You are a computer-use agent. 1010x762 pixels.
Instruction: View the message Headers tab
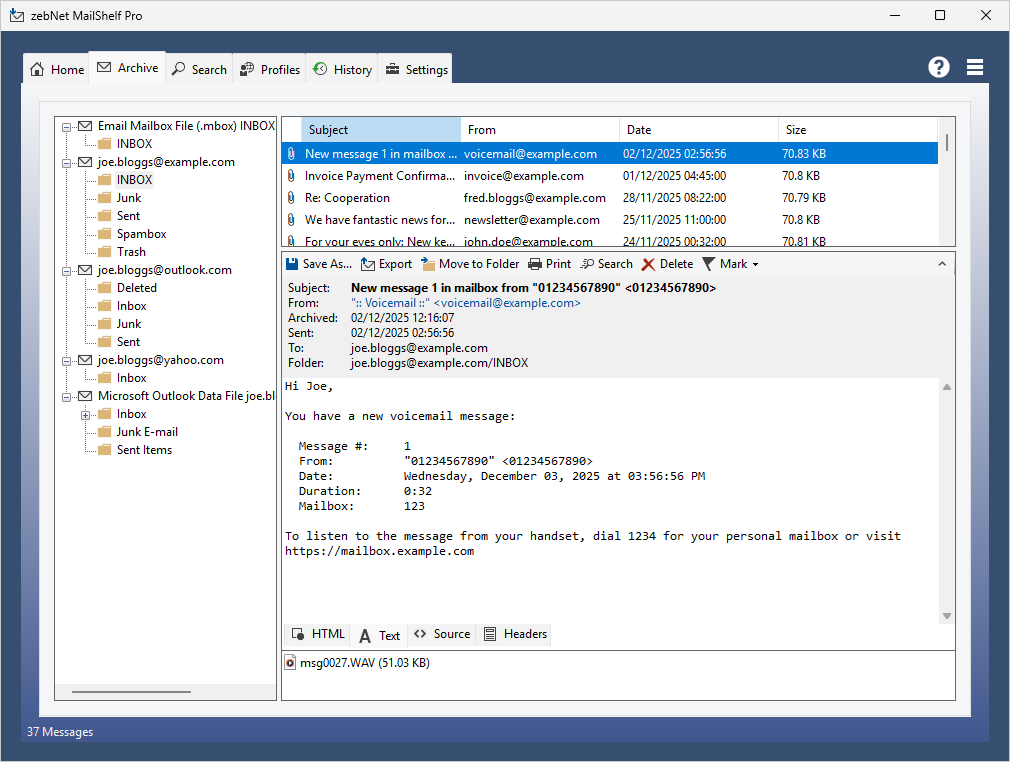[x=515, y=634]
